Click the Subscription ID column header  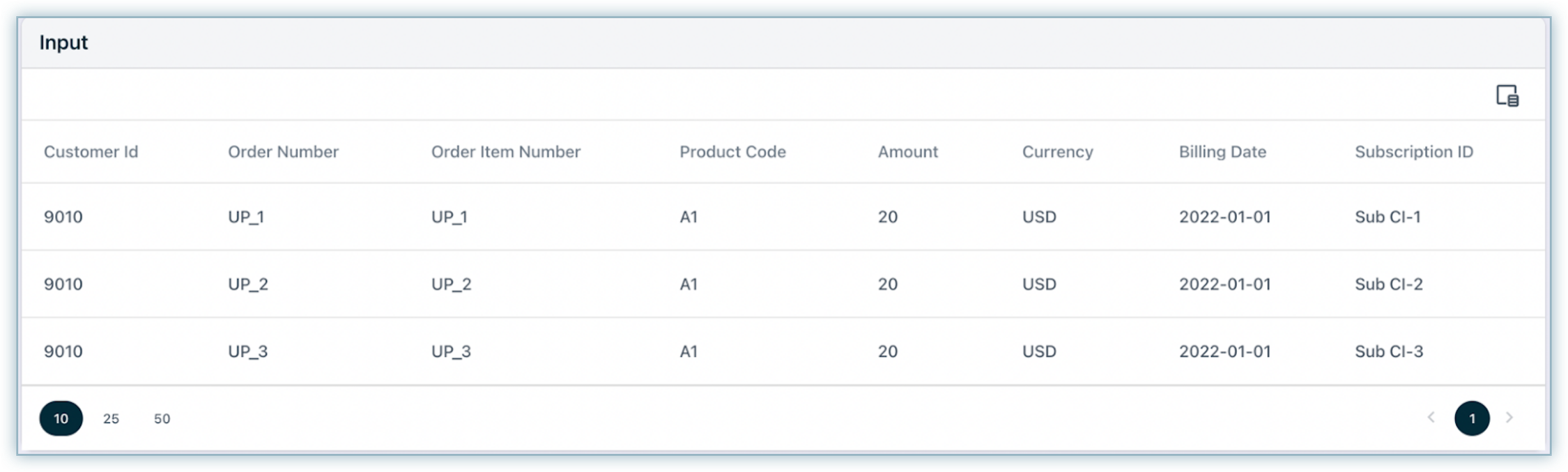[x=1413, y=152]
